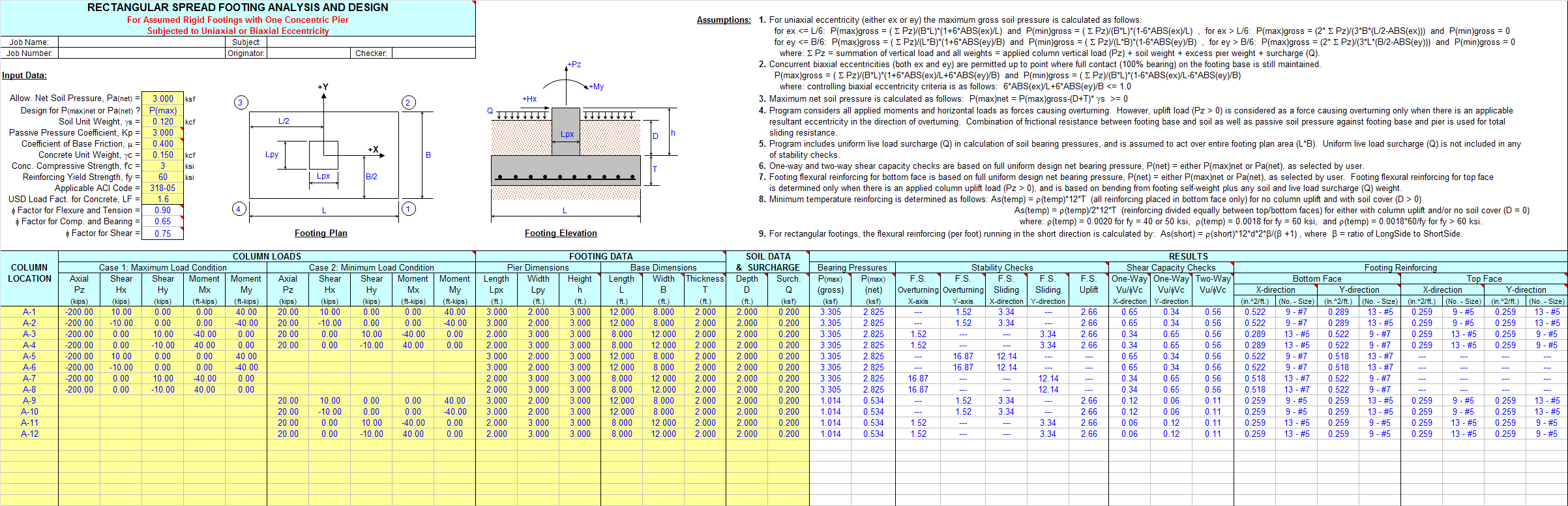Image resolution: width=1568 pixels, height=506 pixels.
Task: Select the Allow. Net Soil Pressure input cell
Action: (x=162, y=99)
